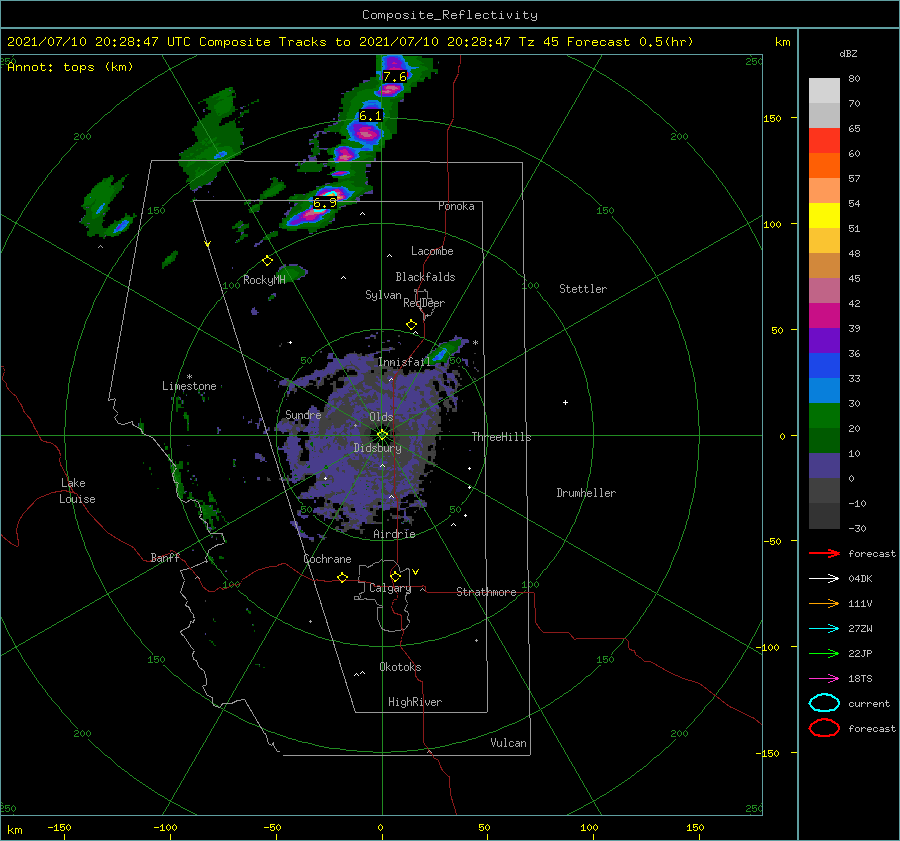Click the ThreeHills label
The image size is (900, 841).
tap(501, 437)
